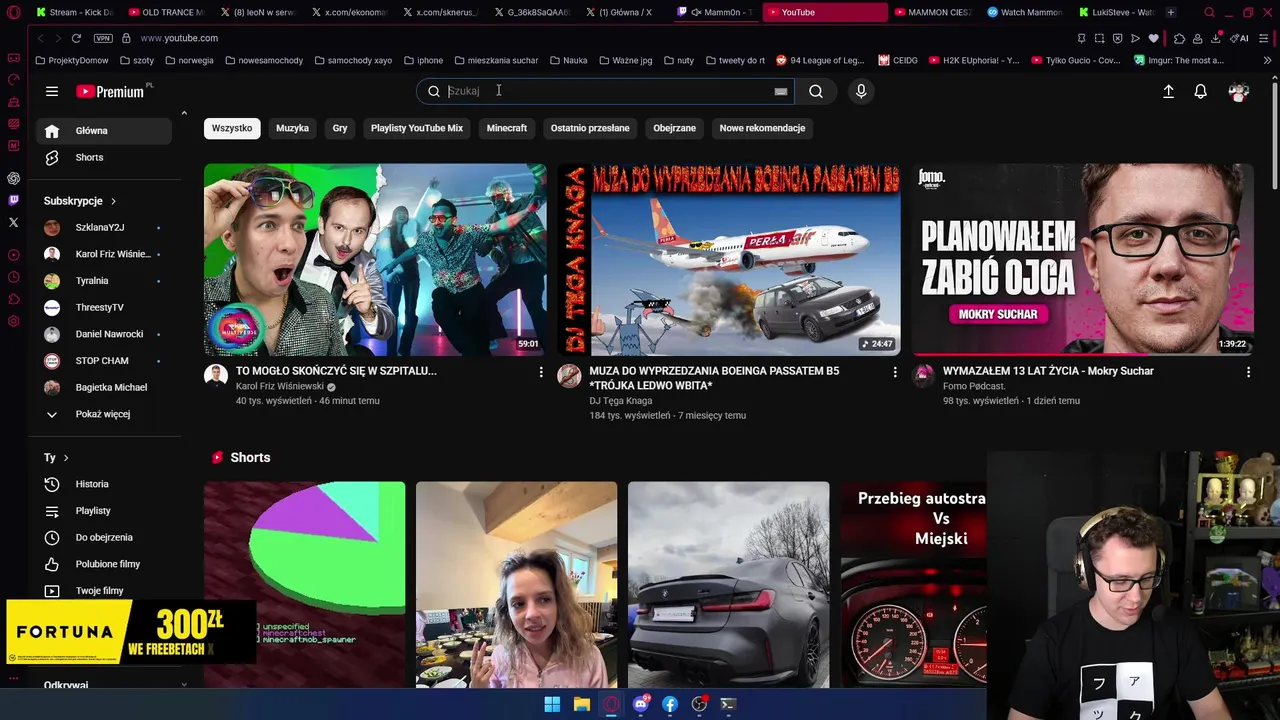Viewport: 1280px width, 720px height.
Task: Open ThreestyTV subscription channel
Action: [104, 307]
